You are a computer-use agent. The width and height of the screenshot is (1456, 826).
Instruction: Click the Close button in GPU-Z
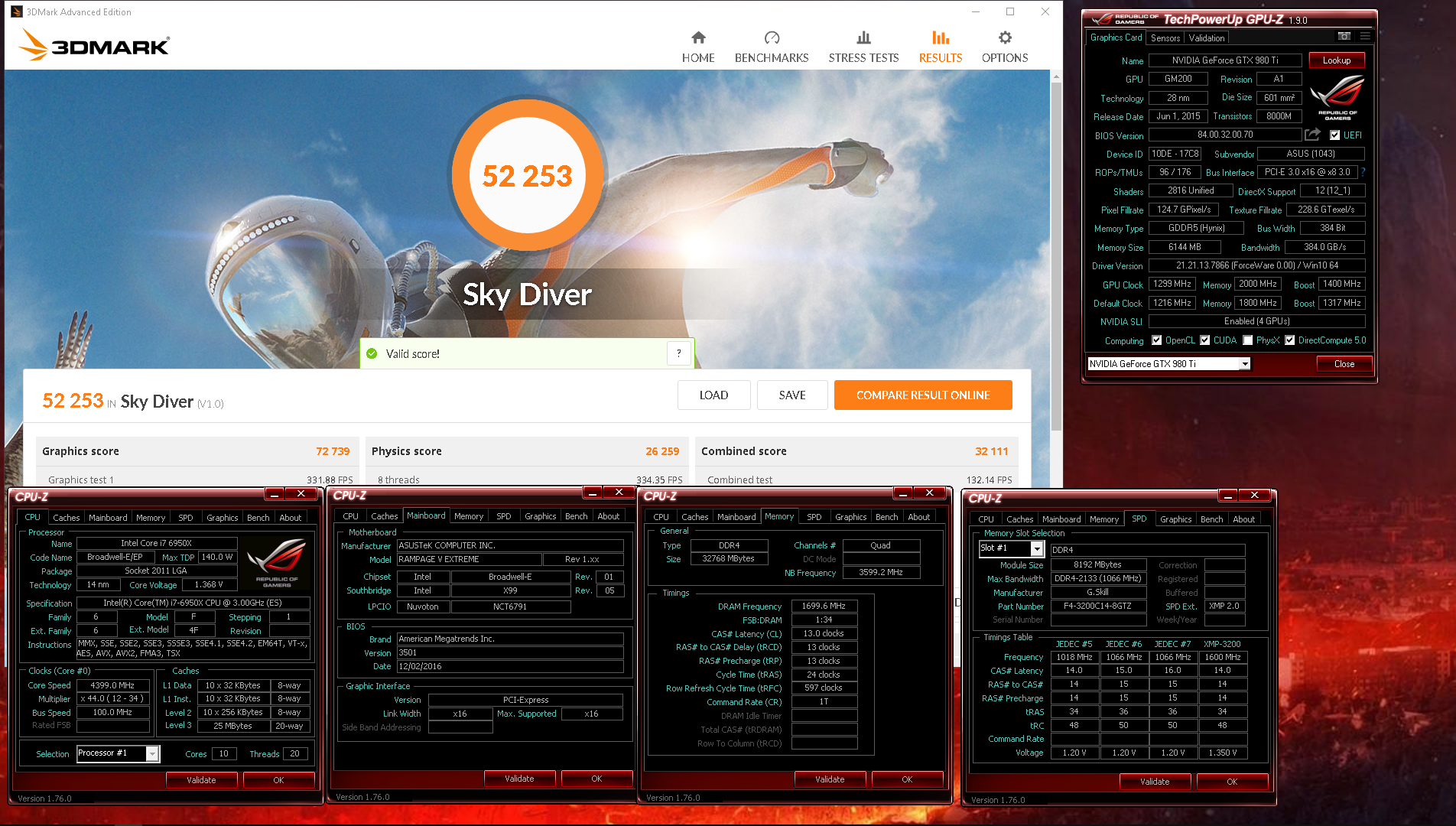[1344, 364]
